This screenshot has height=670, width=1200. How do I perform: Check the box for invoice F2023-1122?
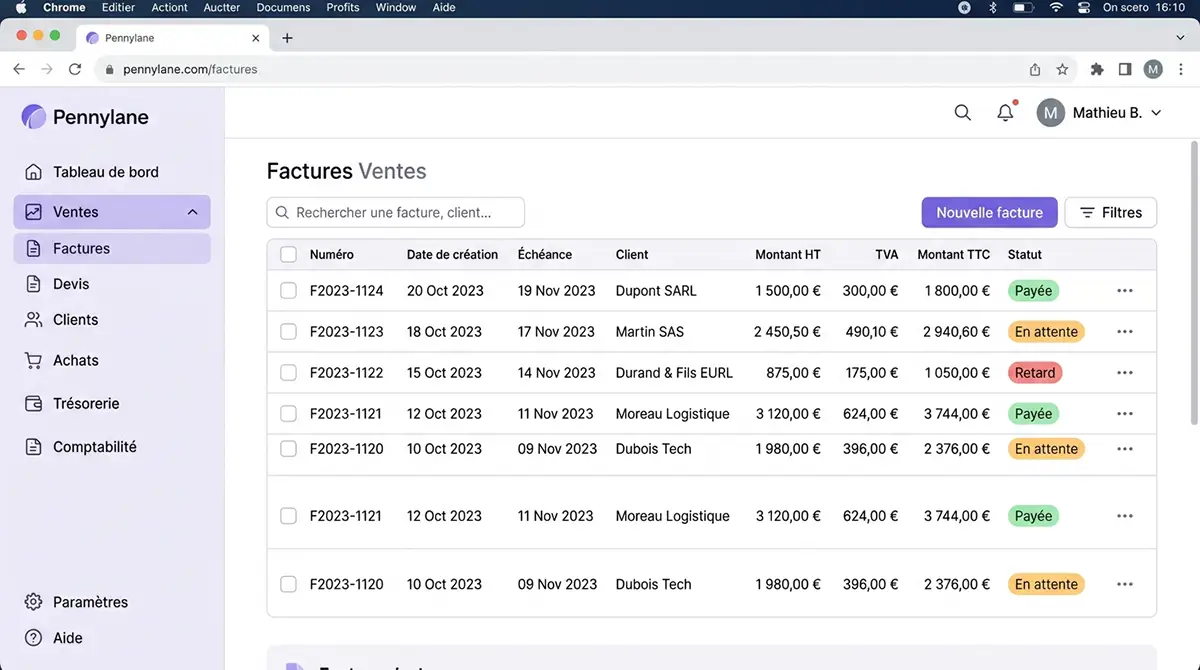tap(288, 373)
